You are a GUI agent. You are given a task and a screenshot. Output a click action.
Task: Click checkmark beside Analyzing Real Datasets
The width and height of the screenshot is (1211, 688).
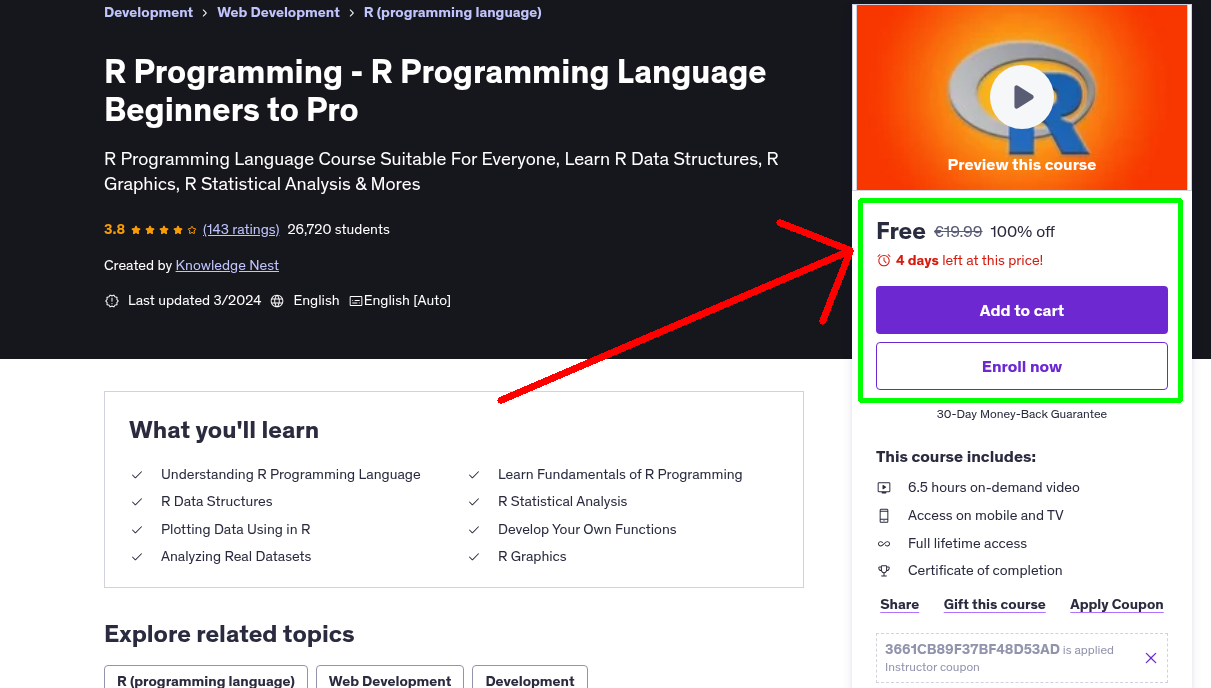click(137, 556)
